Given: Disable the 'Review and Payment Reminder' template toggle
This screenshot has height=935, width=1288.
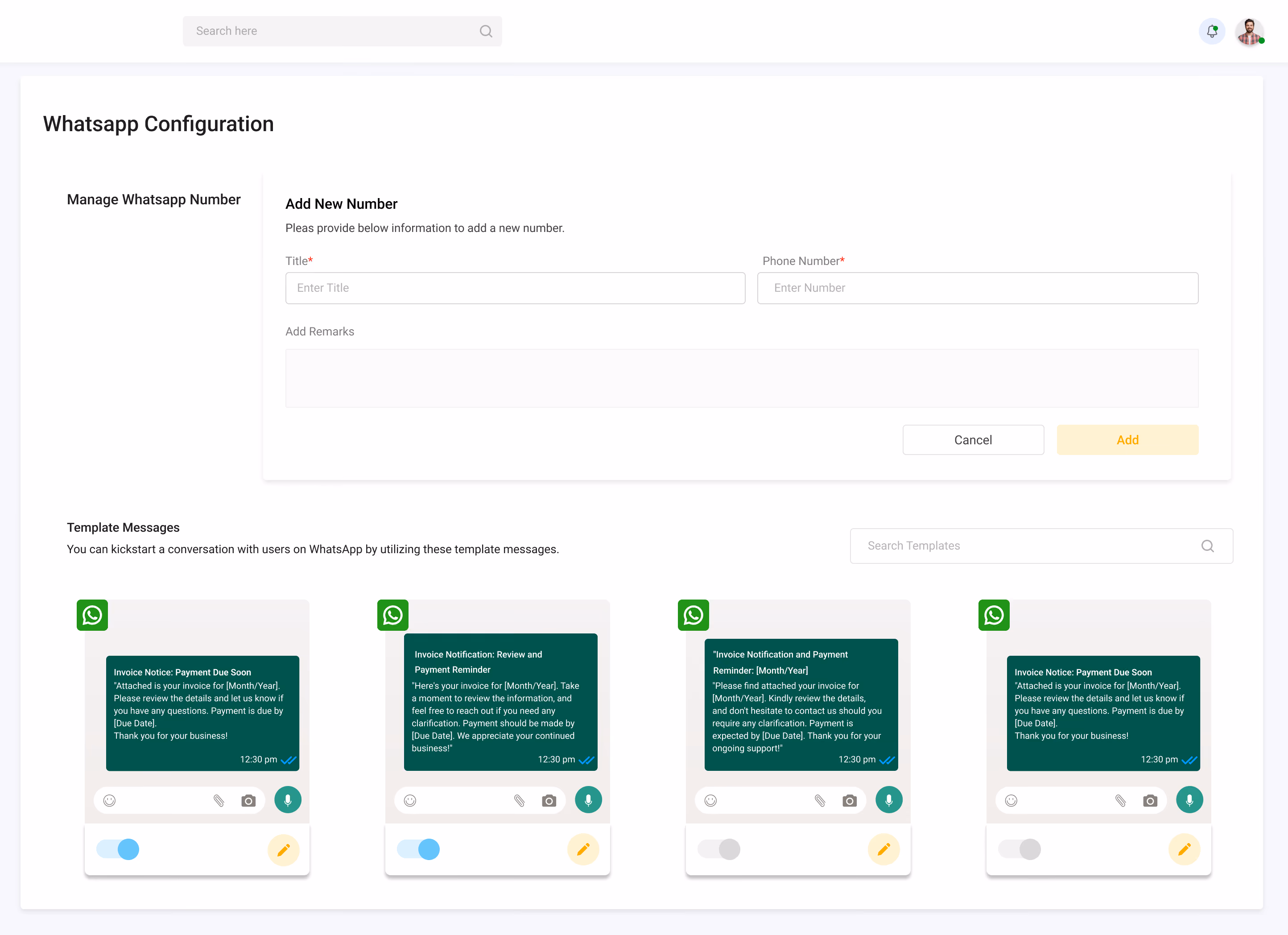Looking at the screenshot, I should 418,849.
